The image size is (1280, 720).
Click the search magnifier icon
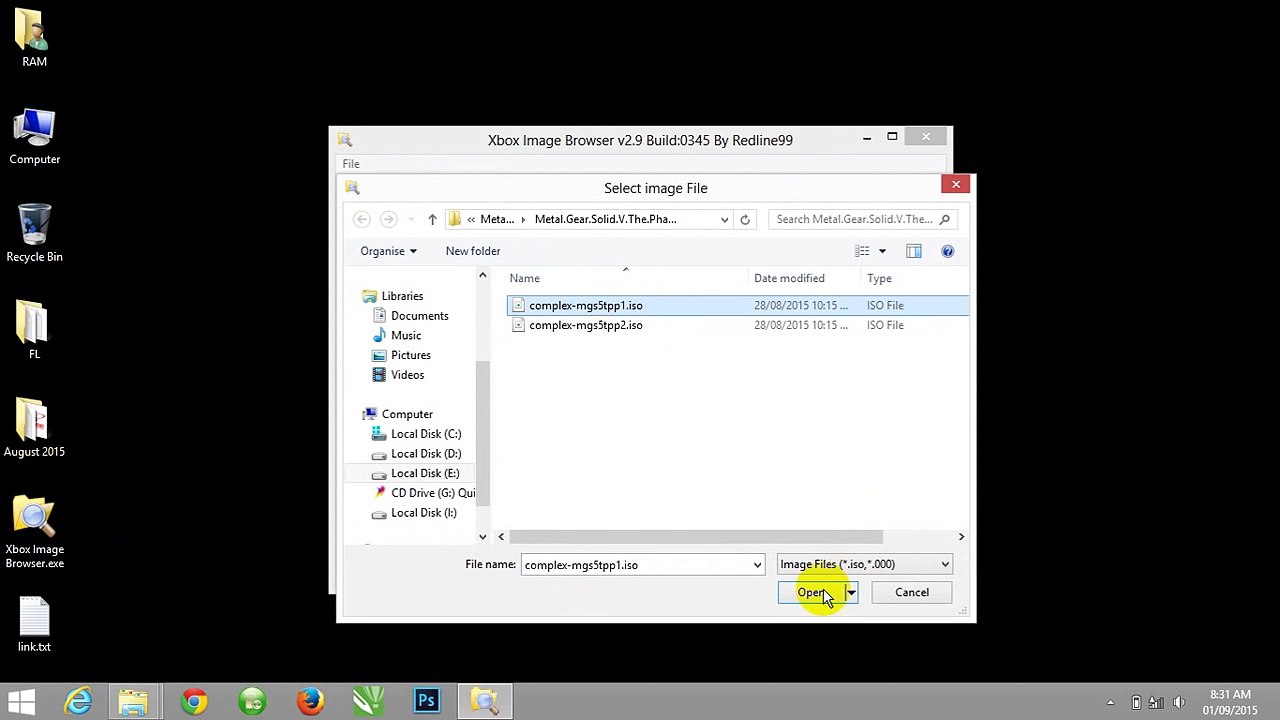(944, 219)
